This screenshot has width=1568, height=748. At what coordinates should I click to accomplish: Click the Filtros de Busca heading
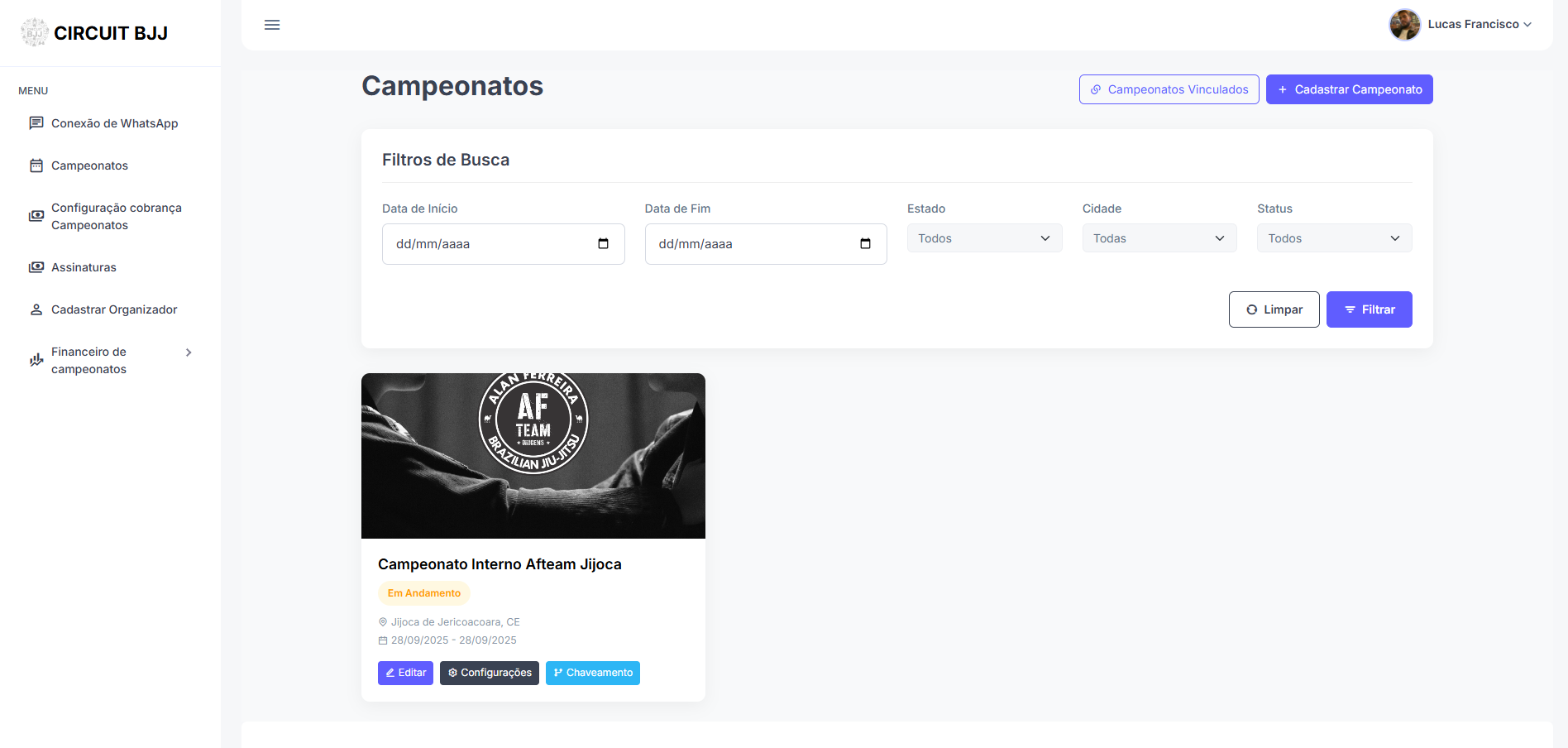click(446, 160)
